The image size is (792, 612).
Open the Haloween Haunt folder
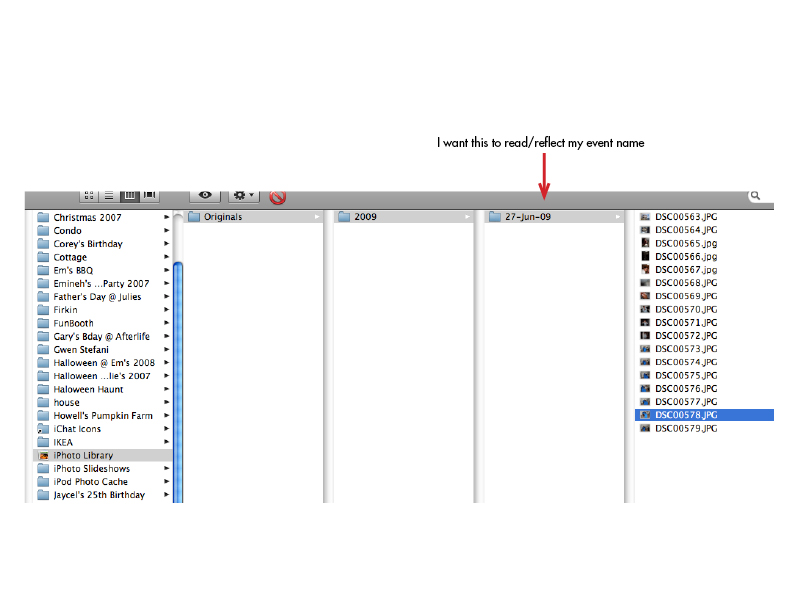point(103,389)
